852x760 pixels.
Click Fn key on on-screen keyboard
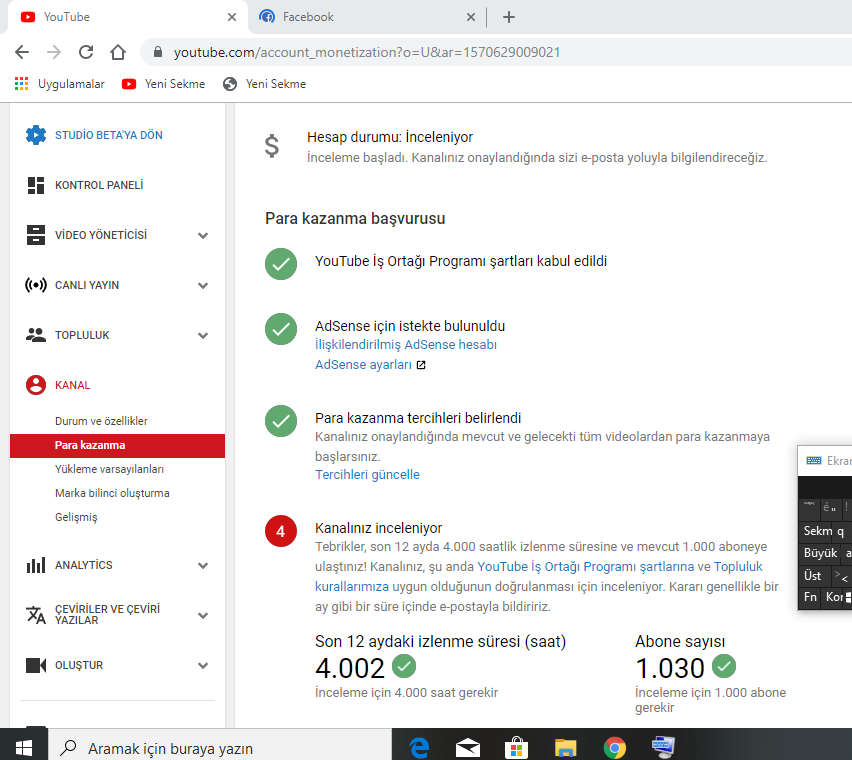(x=810, y=597)
